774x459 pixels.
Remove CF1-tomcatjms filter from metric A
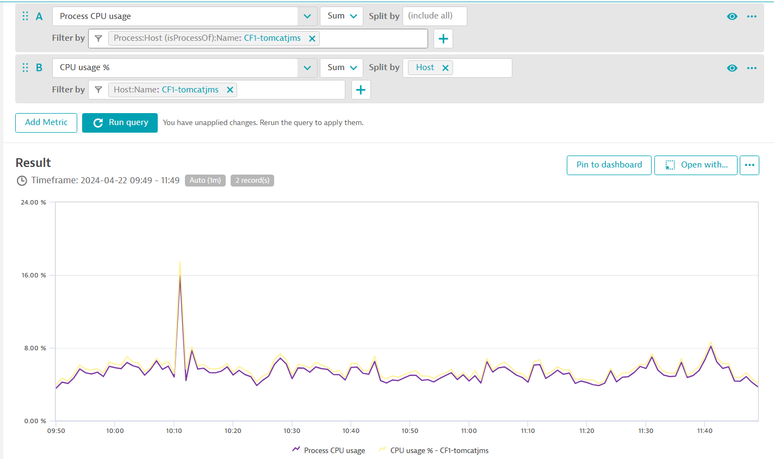pos(312,38)
